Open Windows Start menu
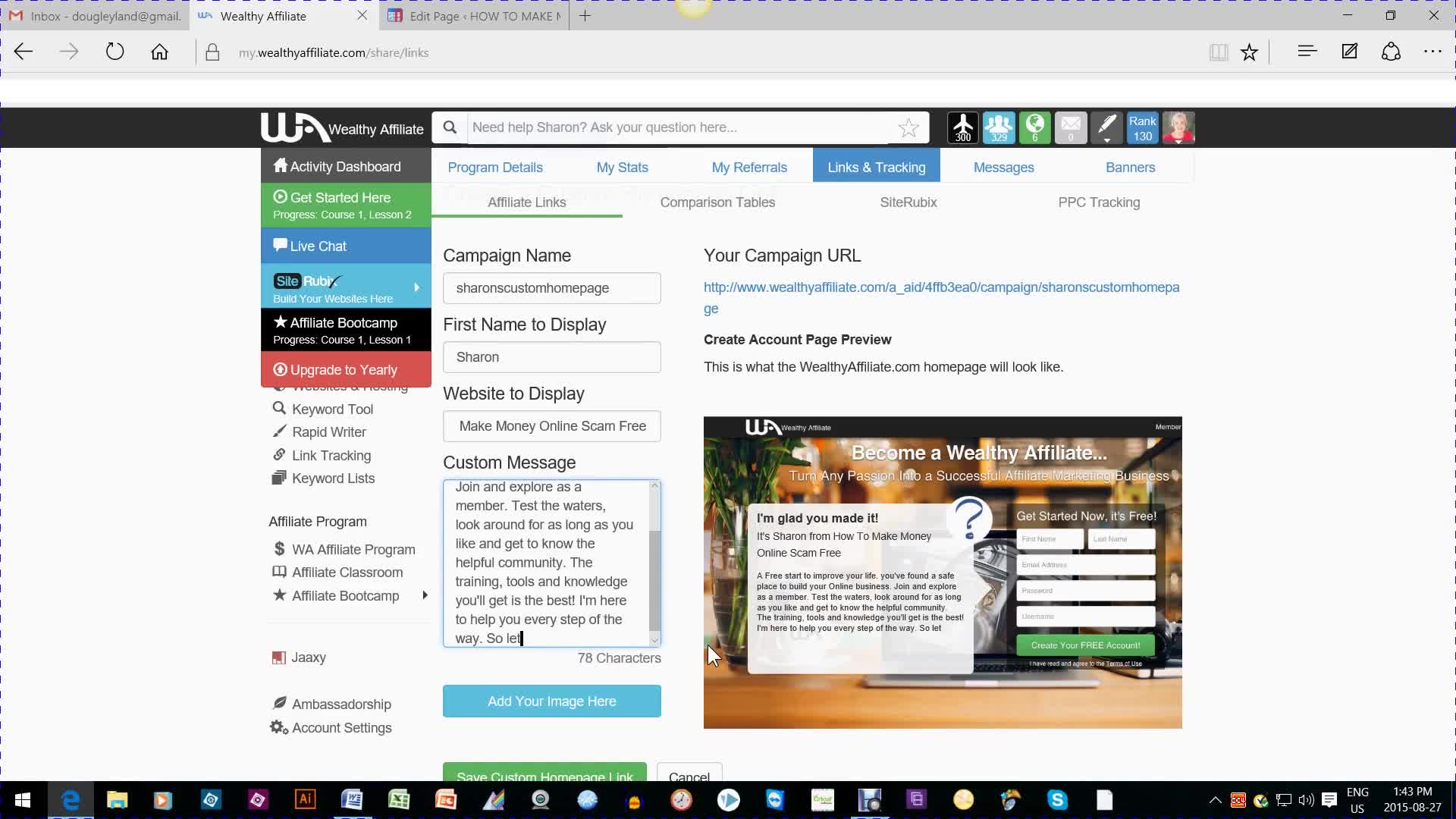The image size is (1456, 819). point(23,799)
